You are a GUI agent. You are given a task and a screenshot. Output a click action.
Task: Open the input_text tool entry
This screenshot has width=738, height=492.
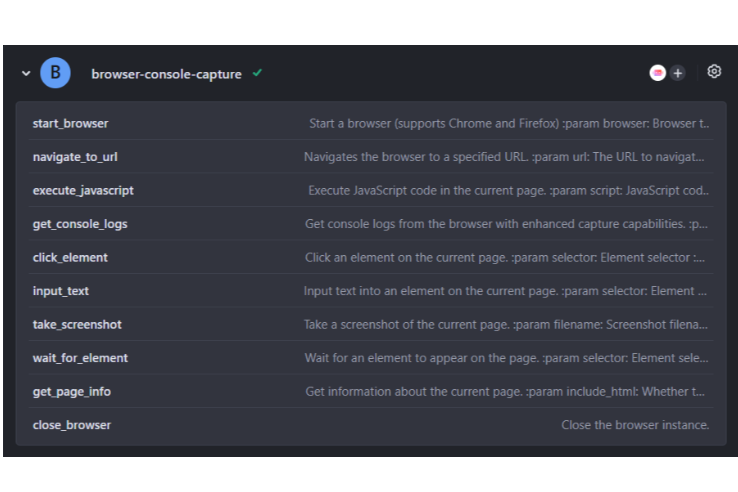point(61,291)
